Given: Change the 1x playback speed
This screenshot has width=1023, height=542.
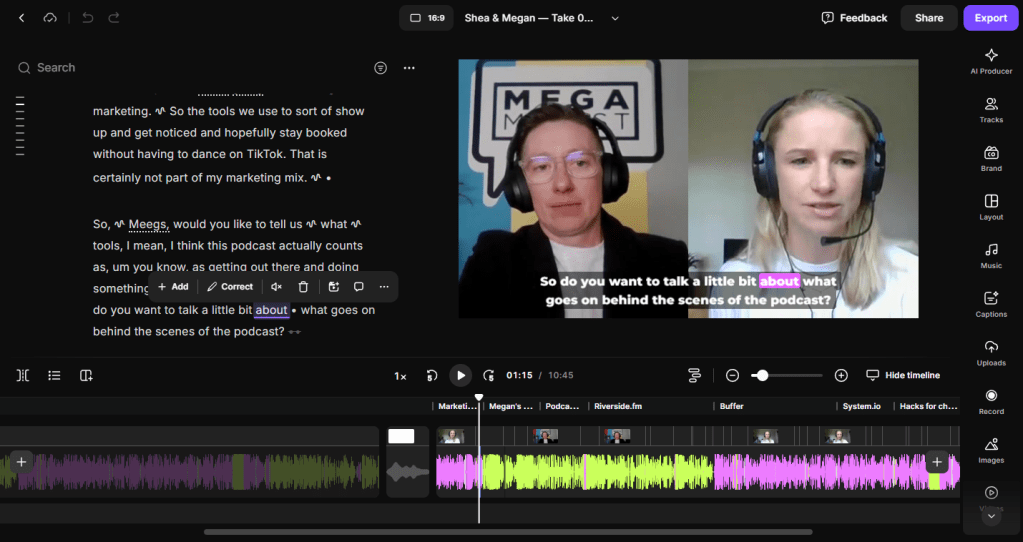Looking at the screenshot, I should 400,376.
